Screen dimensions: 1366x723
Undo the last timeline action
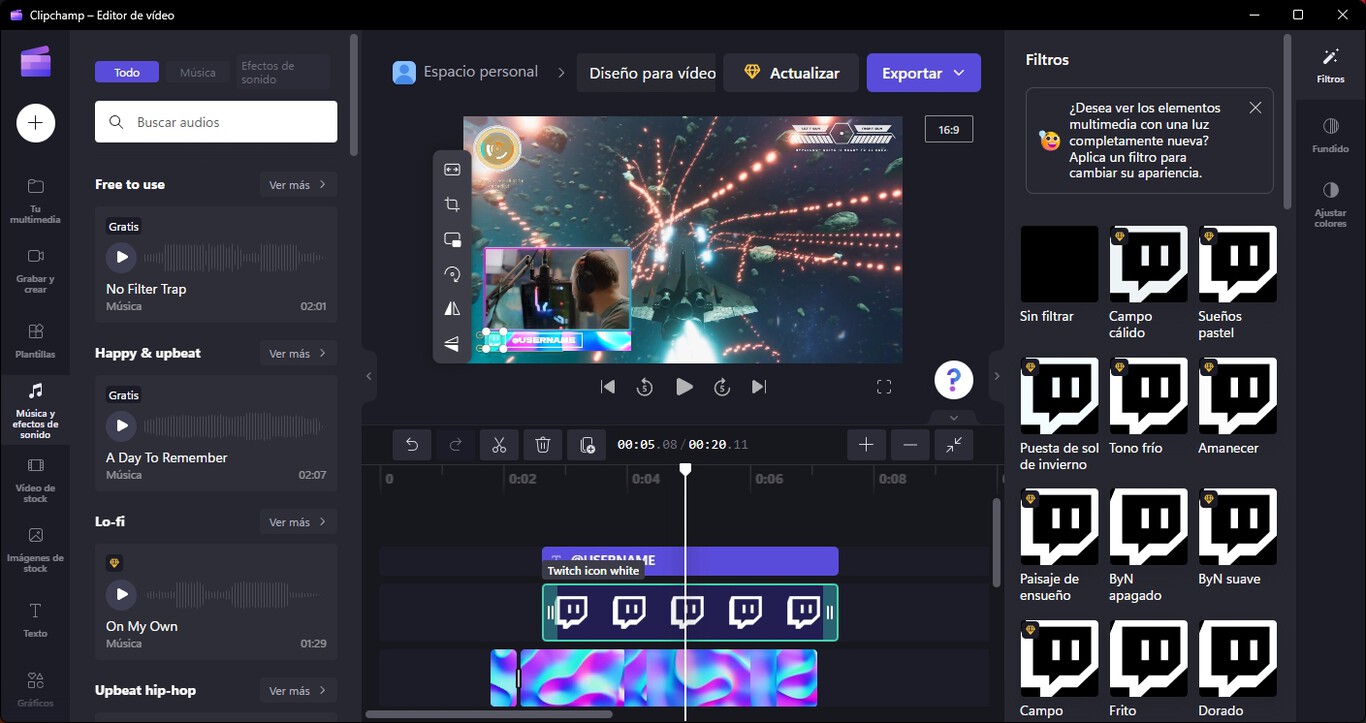pos(411,444)
